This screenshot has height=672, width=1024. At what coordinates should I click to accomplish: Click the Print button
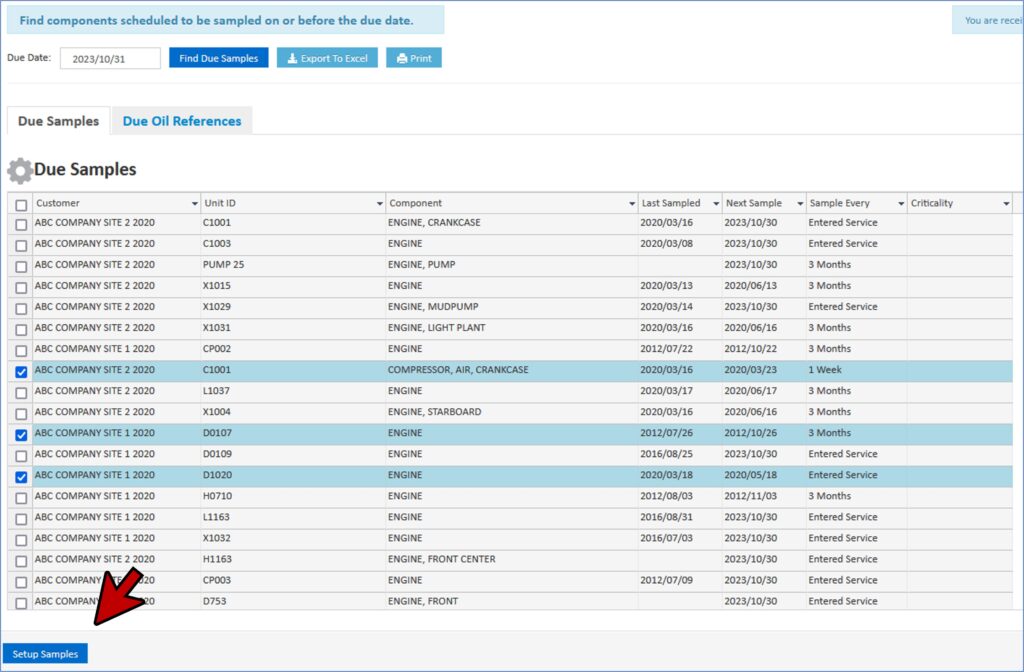[x=414, y=58]
